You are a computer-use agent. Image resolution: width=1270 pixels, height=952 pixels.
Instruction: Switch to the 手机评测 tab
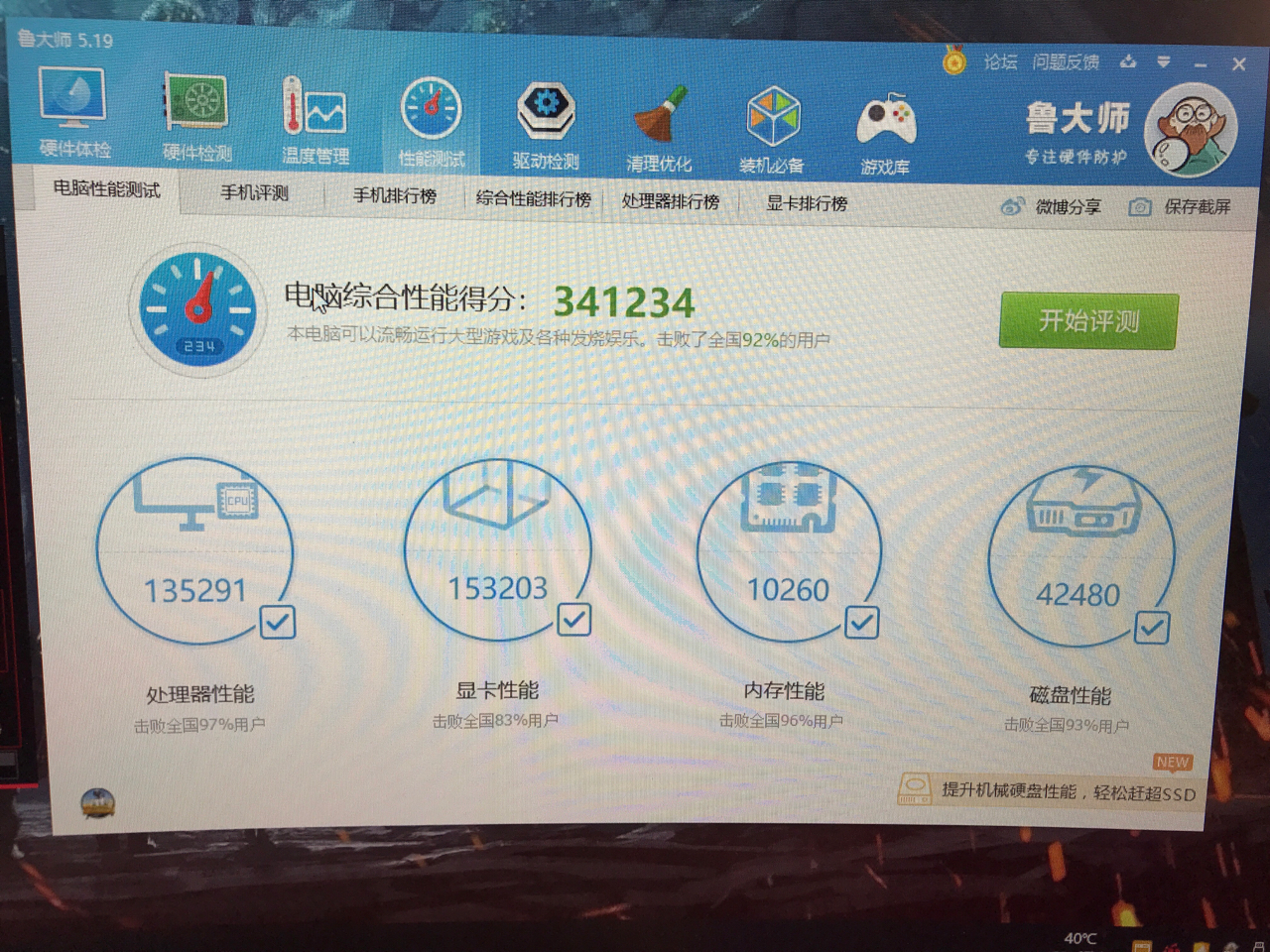[x=254, y=193]
